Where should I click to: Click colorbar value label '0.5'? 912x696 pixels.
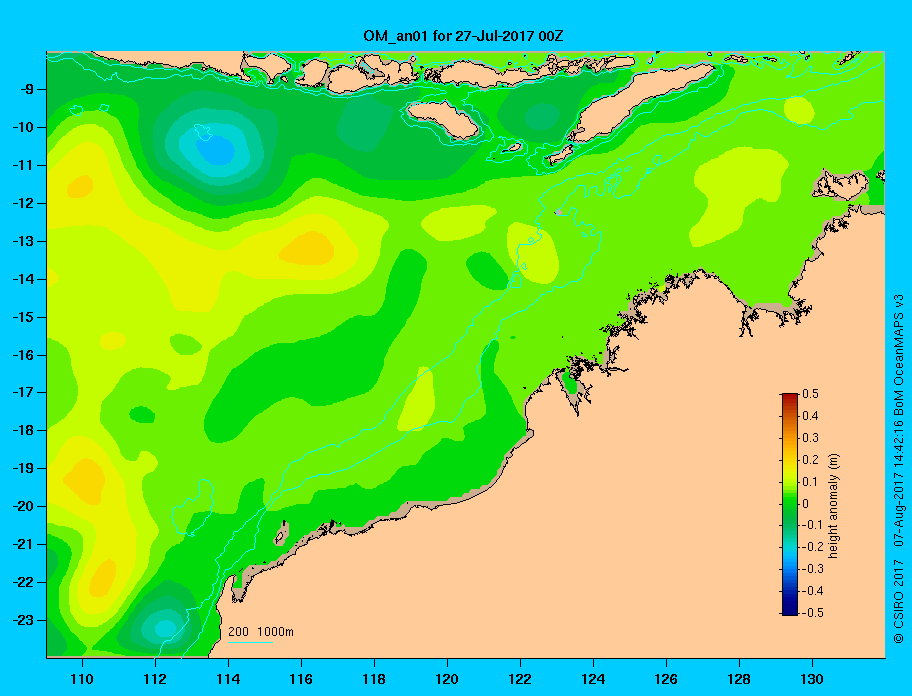pos(810,394)
